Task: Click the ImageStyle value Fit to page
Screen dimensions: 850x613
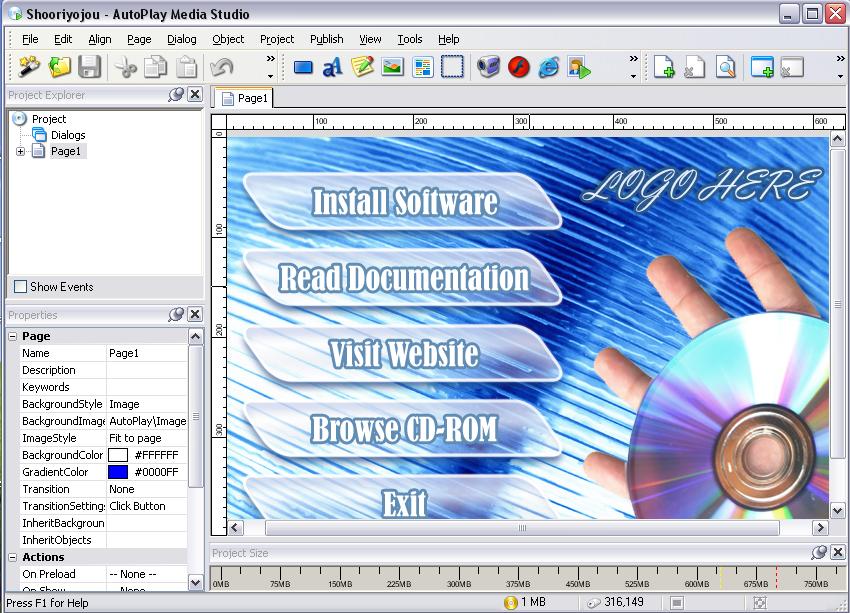Action: point(147,438)
